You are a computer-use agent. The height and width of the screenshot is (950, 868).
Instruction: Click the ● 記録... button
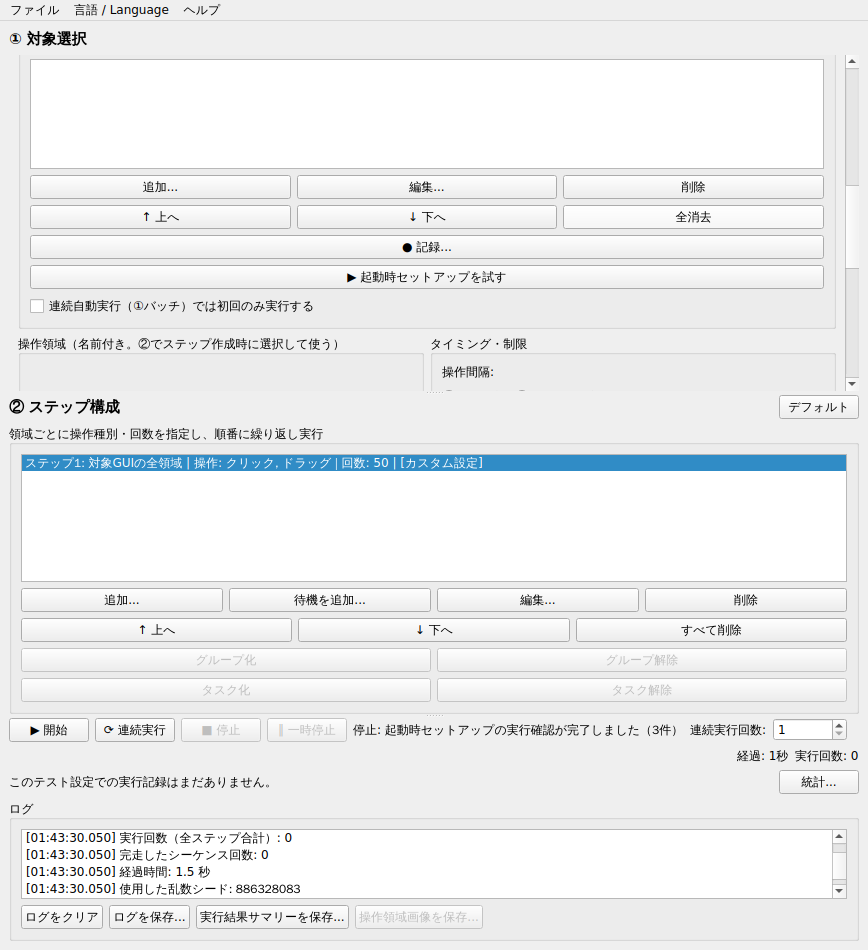click(427, 247)
